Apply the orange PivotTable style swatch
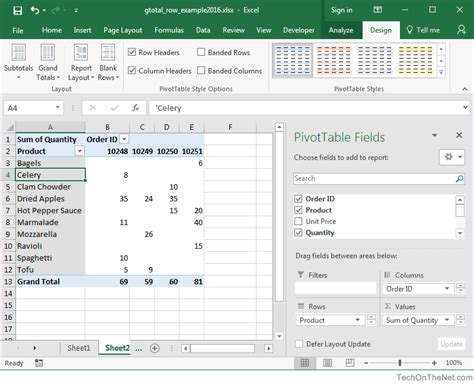This screenshot has width=474, height=385. click(334, 60)
